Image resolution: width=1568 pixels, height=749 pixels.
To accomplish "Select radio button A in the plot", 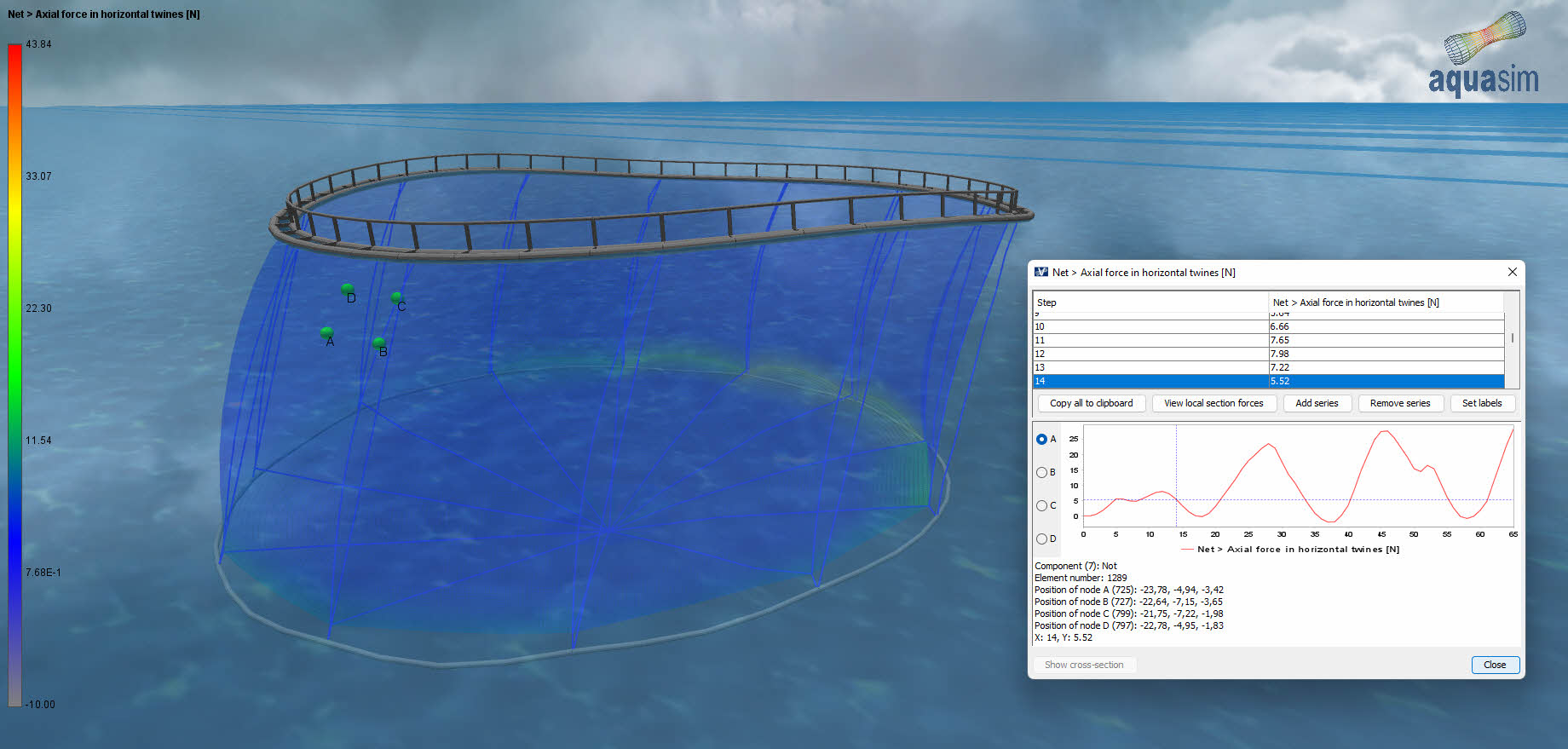I will 1041,439.
